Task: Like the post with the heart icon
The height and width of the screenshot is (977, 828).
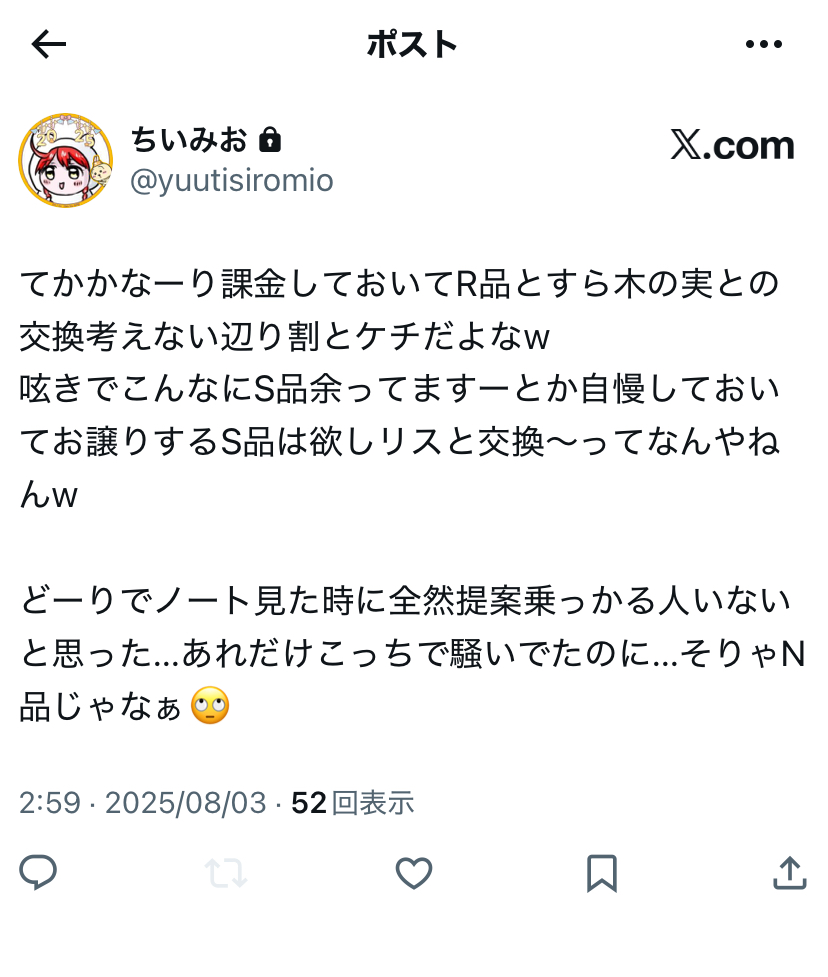Action: (414, 873)
